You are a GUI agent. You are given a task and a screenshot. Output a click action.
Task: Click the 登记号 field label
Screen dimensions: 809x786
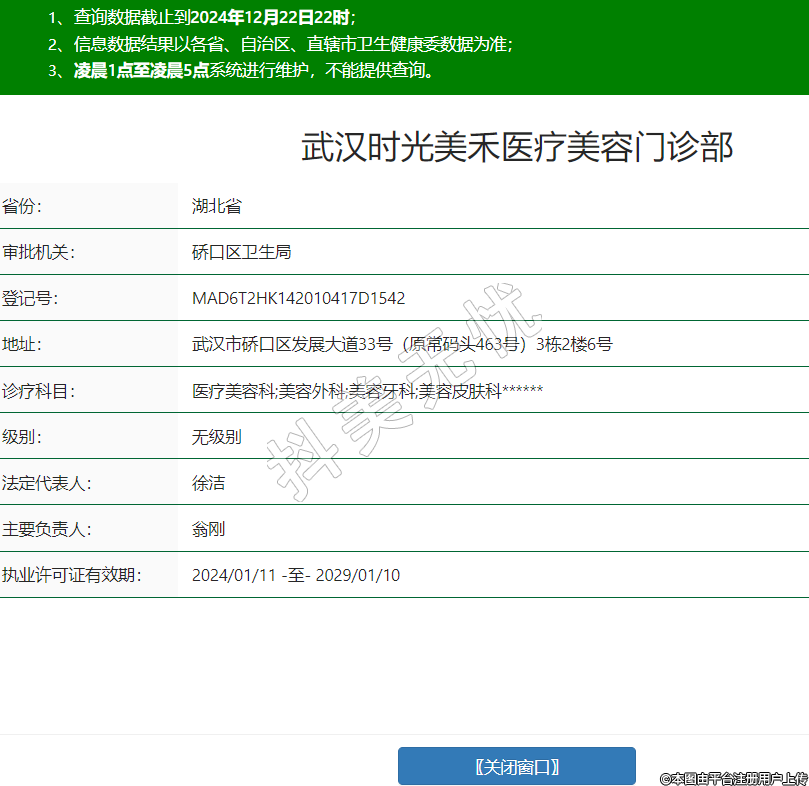point(30,299)
